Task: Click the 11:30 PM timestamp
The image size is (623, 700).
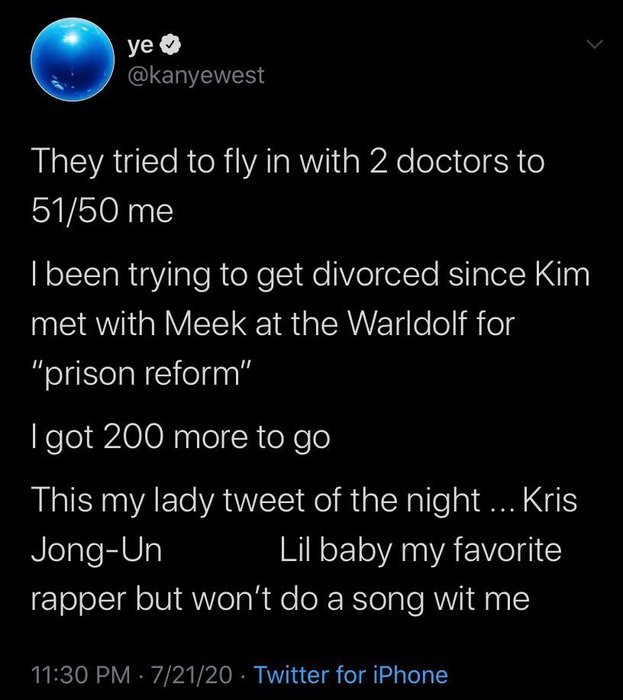Action: (68, 674)
